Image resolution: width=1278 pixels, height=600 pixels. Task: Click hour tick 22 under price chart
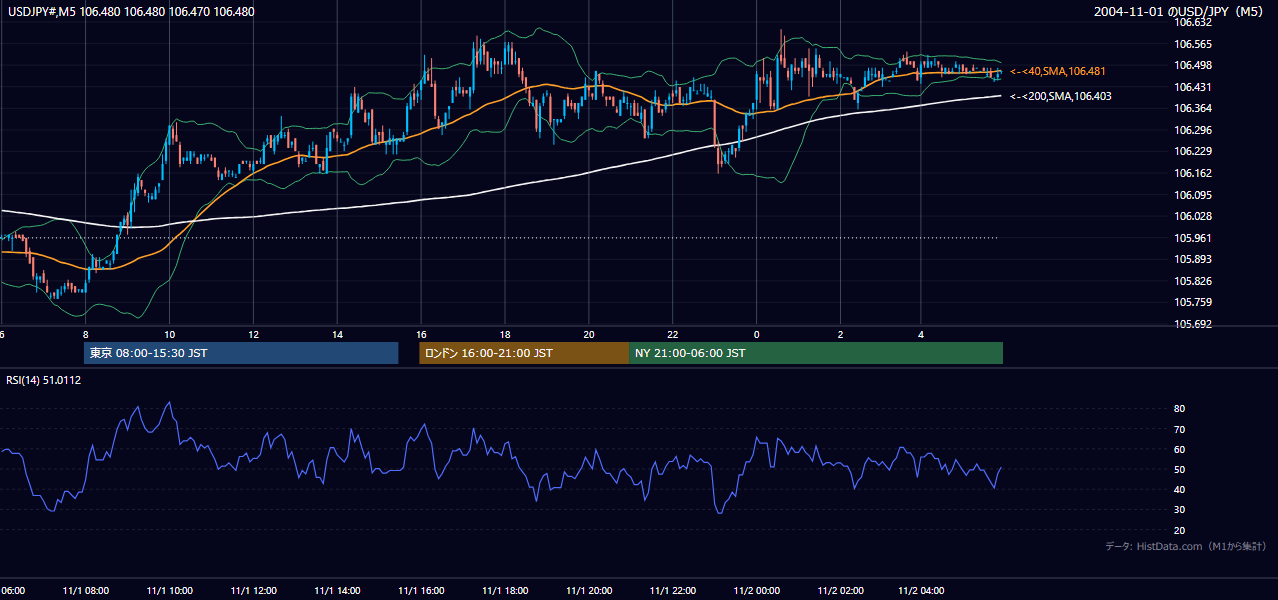pyautogui.click(x=673, y=334)
